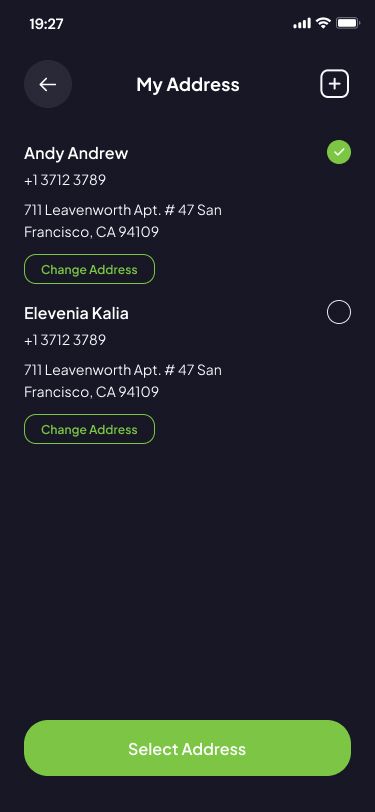Go back using the arrow button
Screen dimensions: 375x812
[x=48, y=84]
